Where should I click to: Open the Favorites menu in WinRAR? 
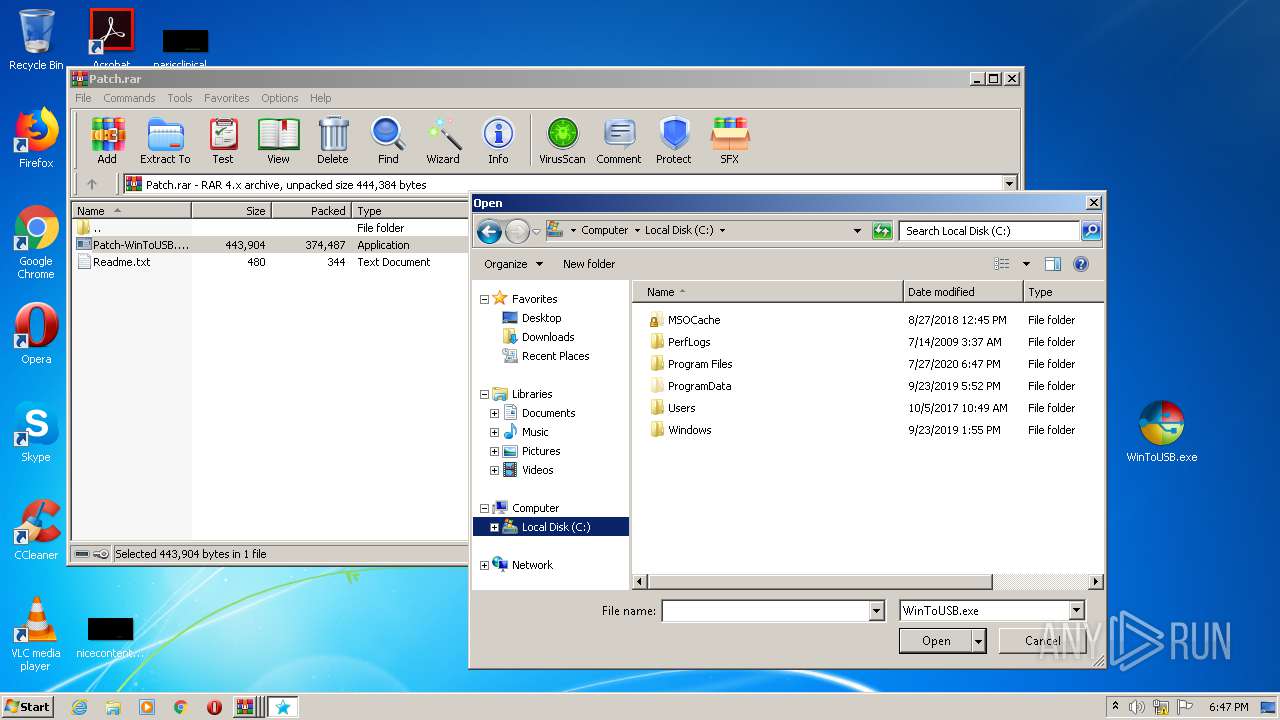pos(227,98)
